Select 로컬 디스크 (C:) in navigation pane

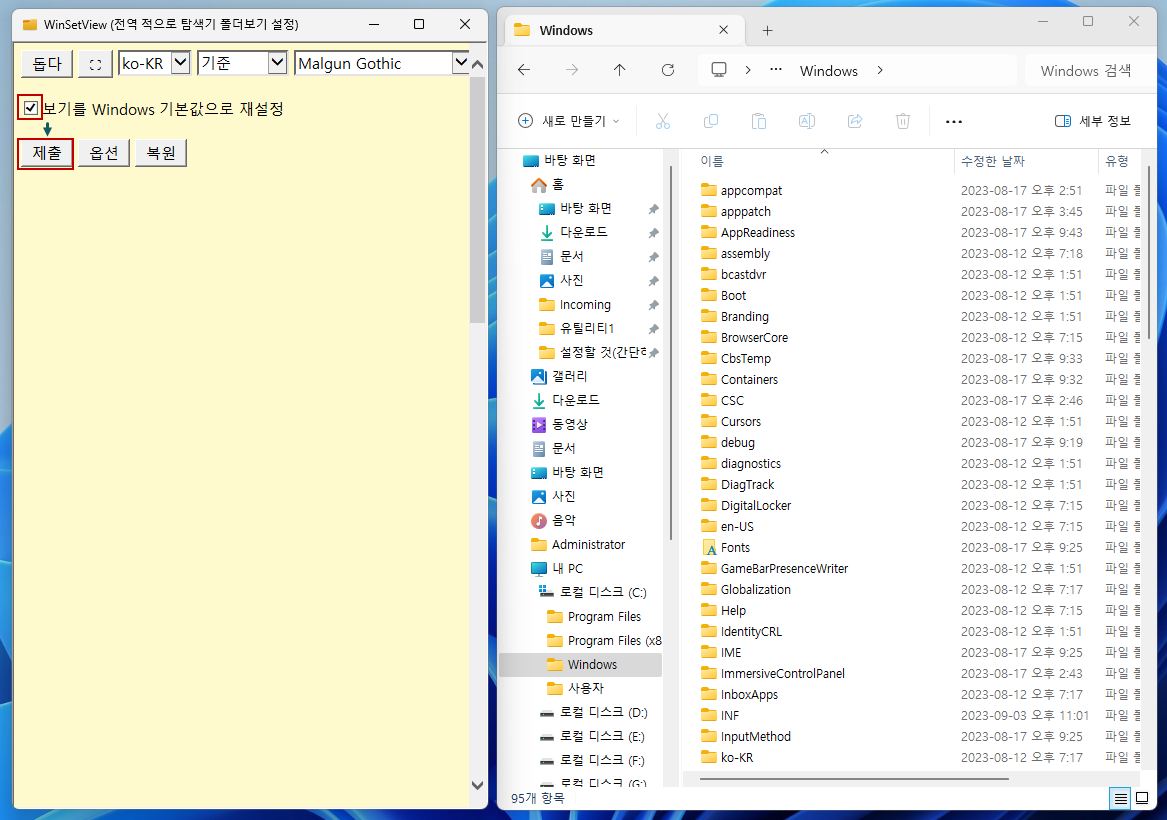tap(592, 592)
